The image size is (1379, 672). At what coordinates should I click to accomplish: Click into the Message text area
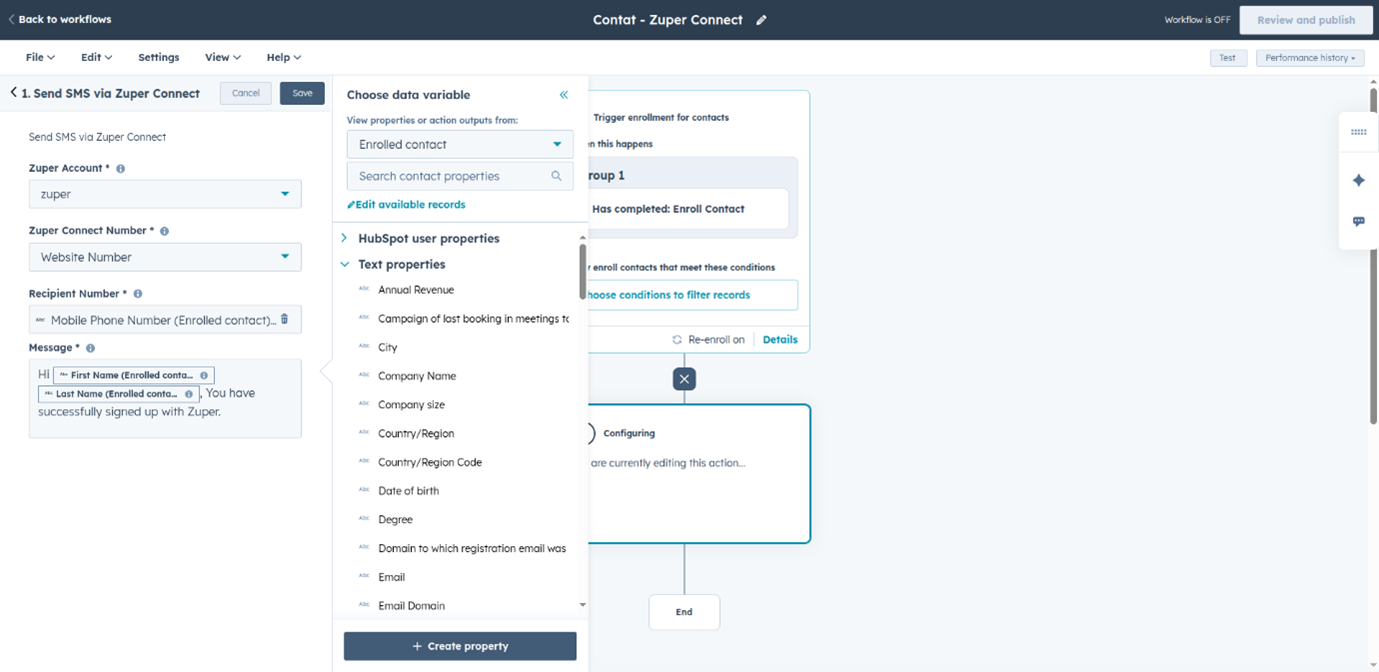(x=165, y=398)
